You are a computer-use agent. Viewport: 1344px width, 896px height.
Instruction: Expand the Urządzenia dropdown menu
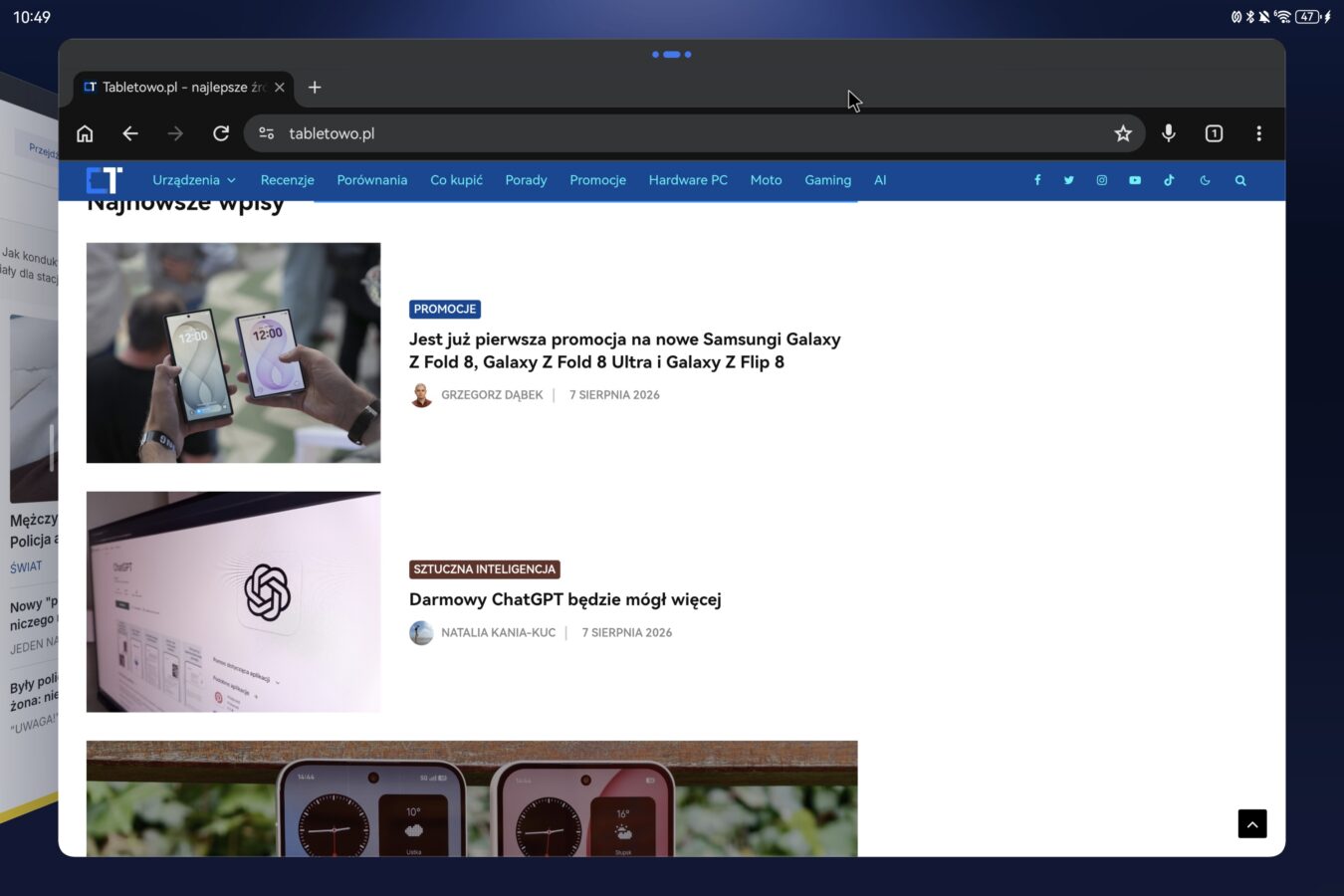[194, 180]
